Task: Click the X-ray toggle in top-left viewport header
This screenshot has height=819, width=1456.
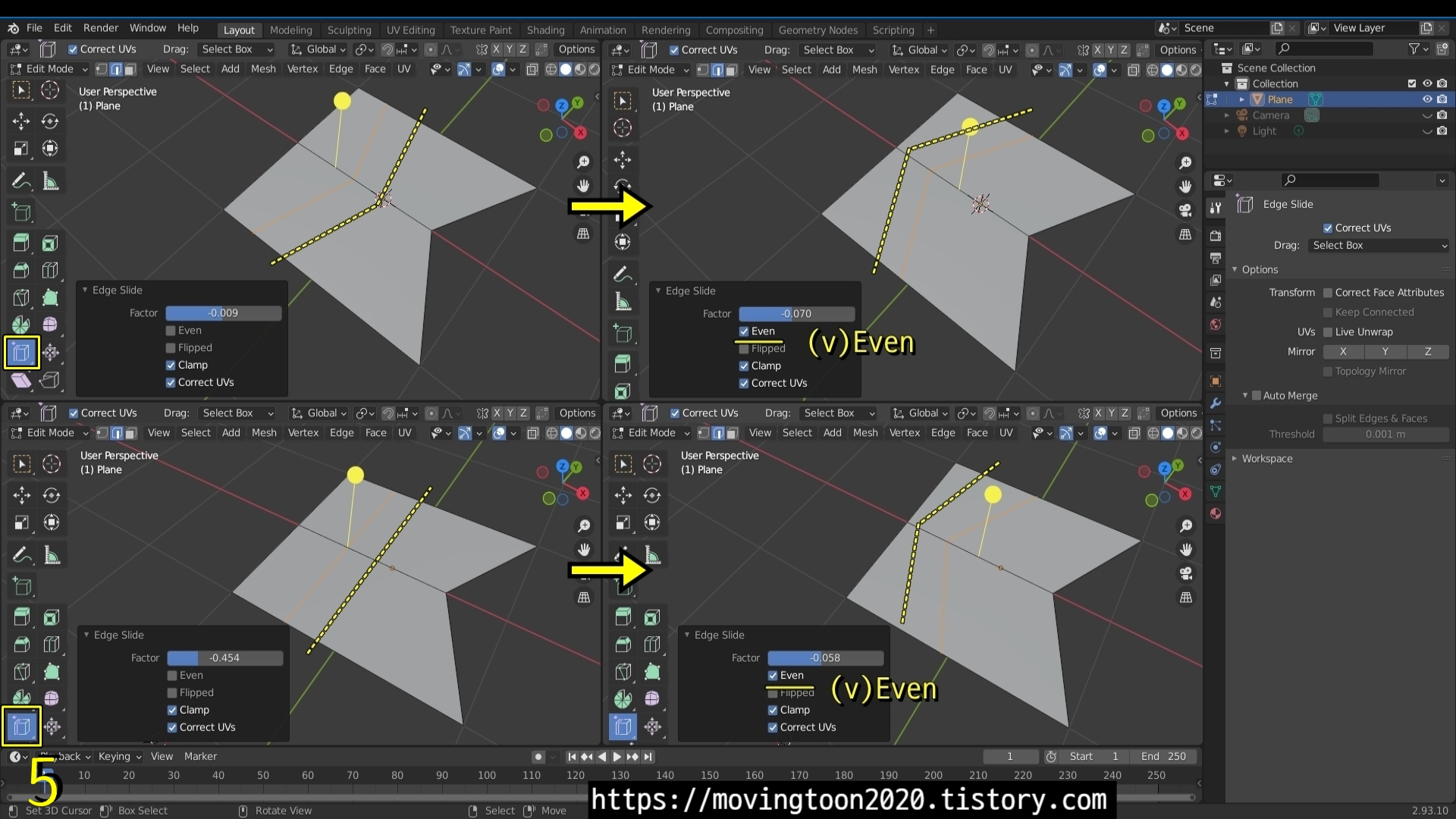Action: pos(532,70)
